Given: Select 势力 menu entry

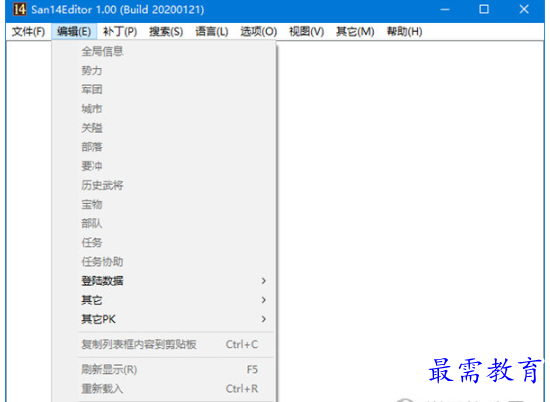Looking at the screenshot, I should 164,71.
